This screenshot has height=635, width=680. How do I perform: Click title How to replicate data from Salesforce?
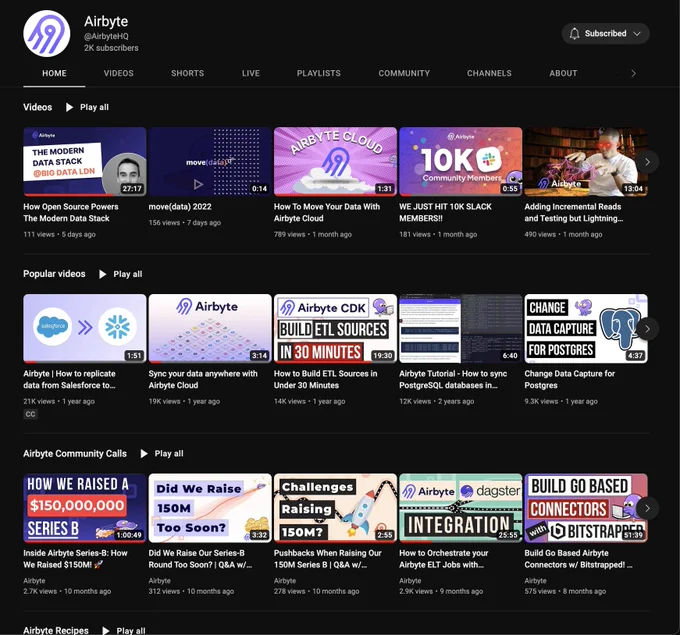69,380
